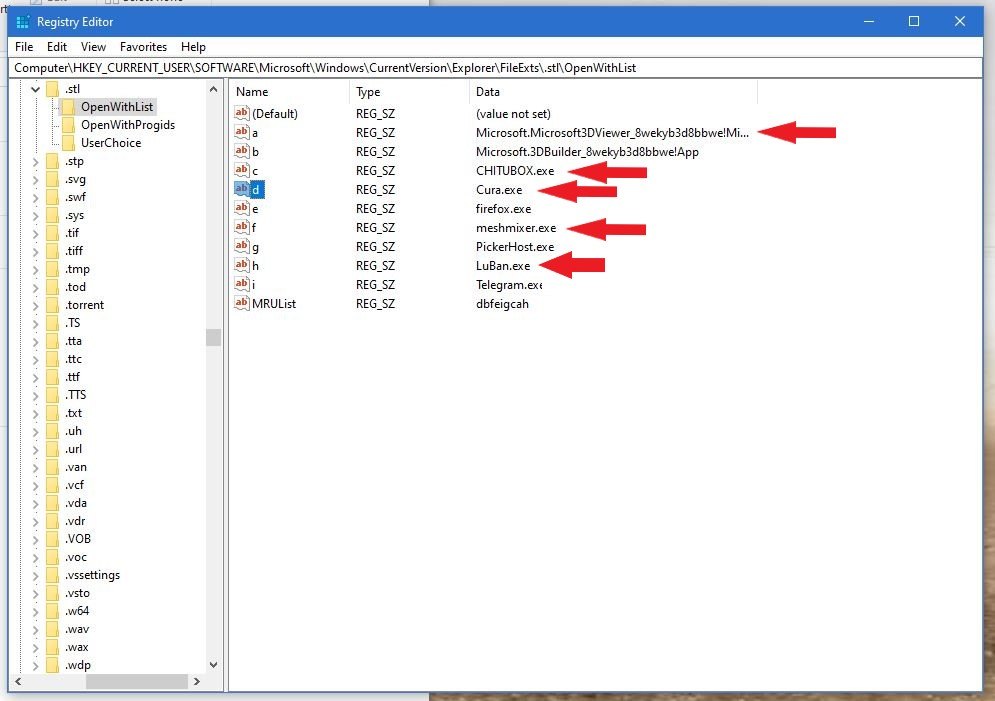Click the Registry Editor title bar app icon
The image size is (995, 701).
tap(23, 22)
